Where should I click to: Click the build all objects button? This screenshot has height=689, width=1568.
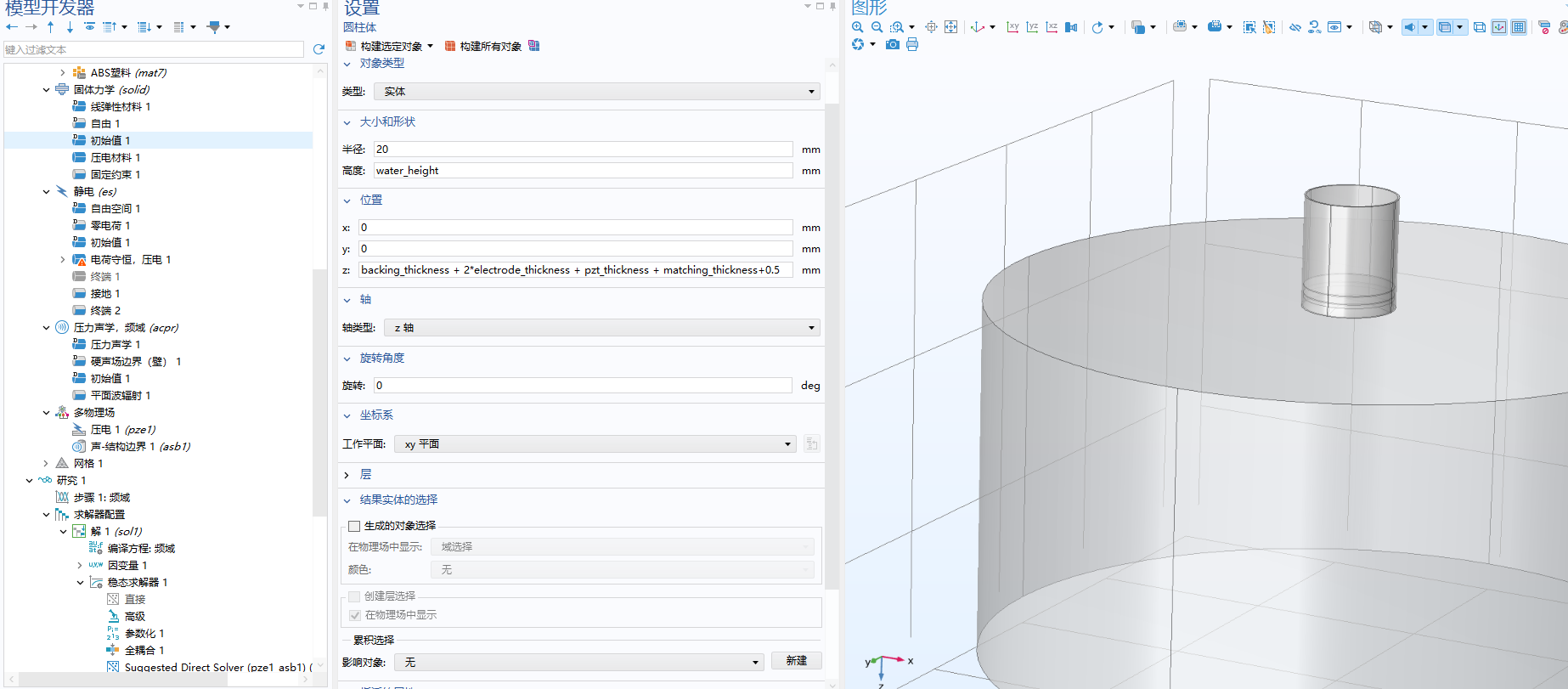[482, 46]
